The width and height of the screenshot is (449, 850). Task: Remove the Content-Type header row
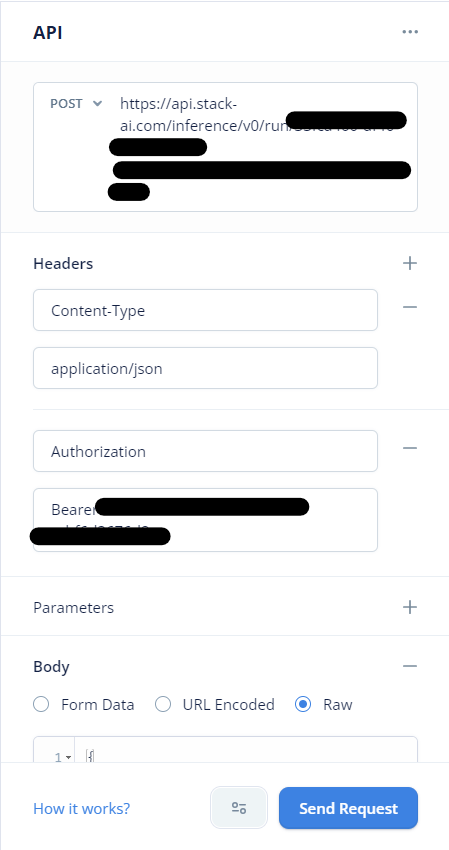(410, 307)
